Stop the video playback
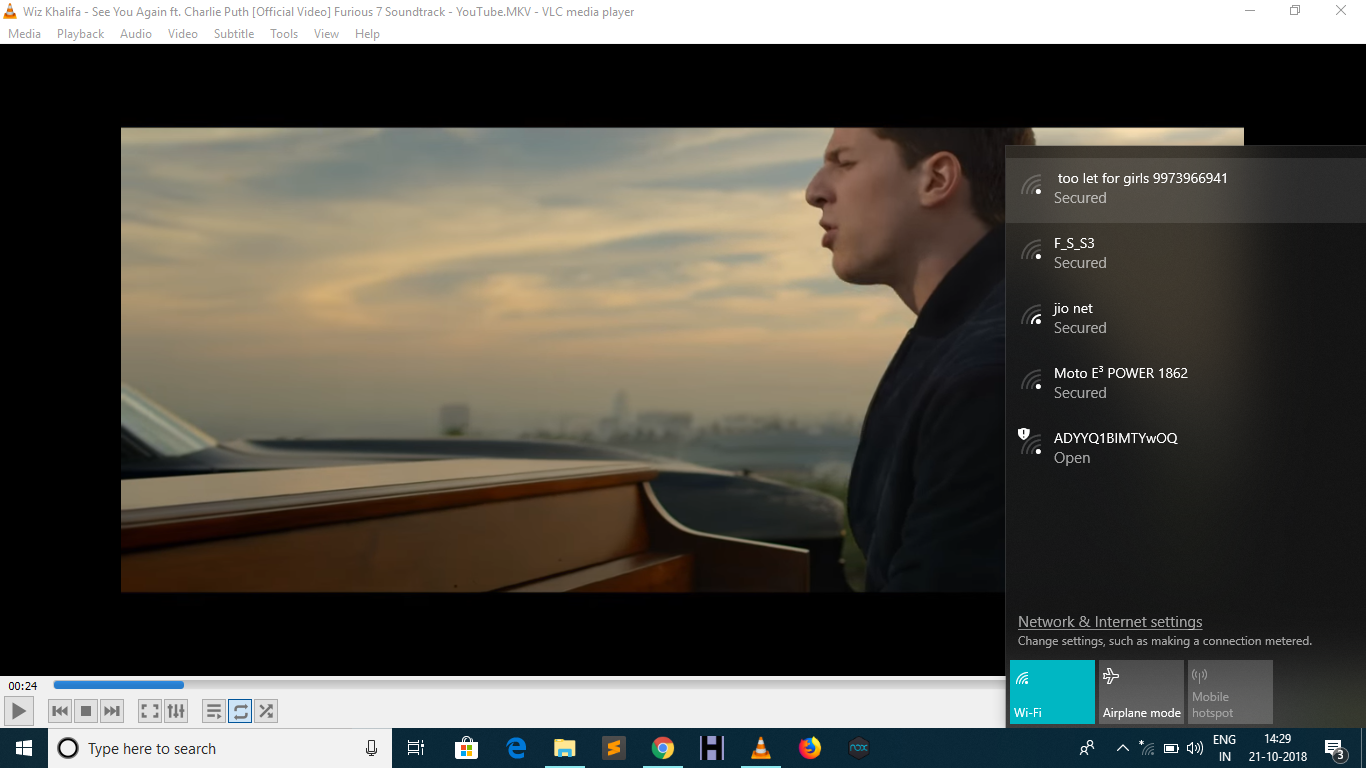Image resolution: width=1366 pixels, height=768 pixels. click(86, 711)
